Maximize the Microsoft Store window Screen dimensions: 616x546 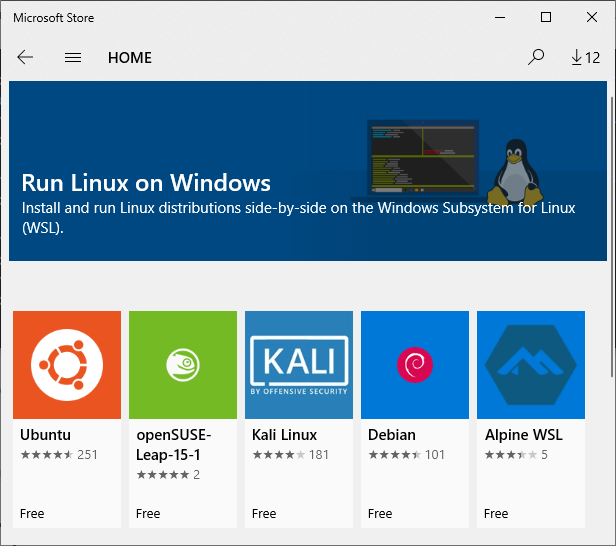(546, 17)
